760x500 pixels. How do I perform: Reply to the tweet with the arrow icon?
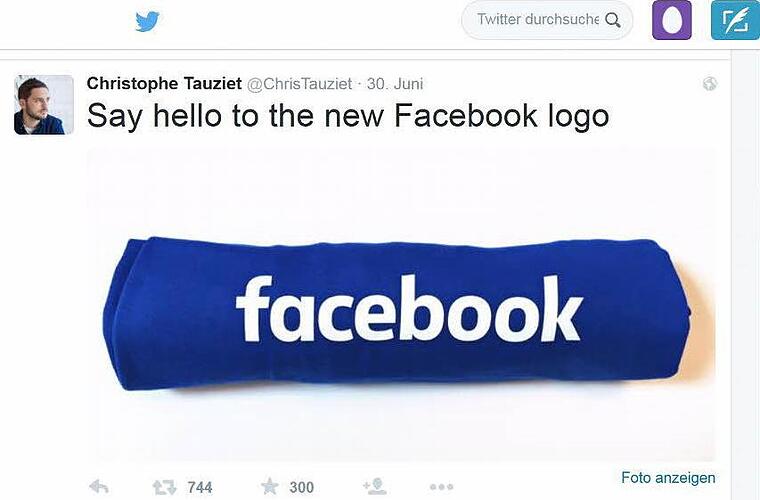coord(99,486)
